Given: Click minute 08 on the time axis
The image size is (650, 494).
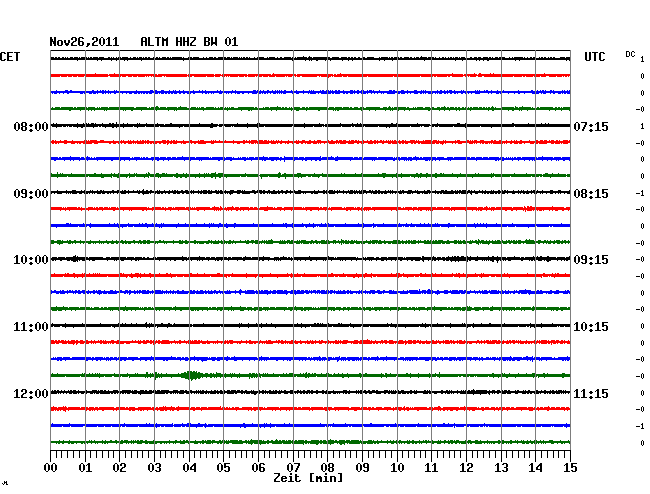Looking at the screenshot, I should coord(327,468).
